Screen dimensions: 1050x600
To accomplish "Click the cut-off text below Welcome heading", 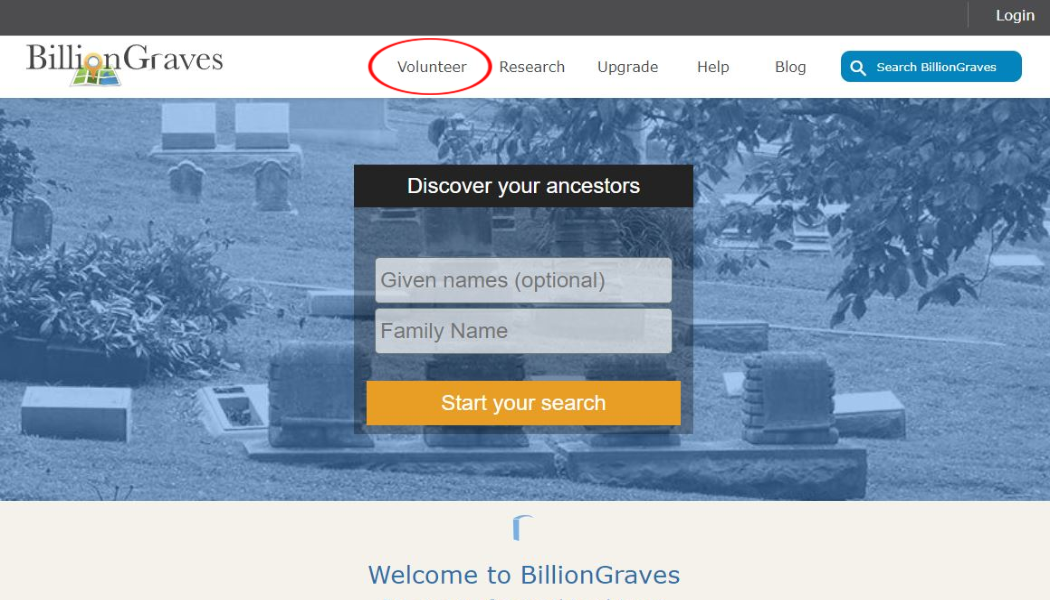I will click(524, 597).
